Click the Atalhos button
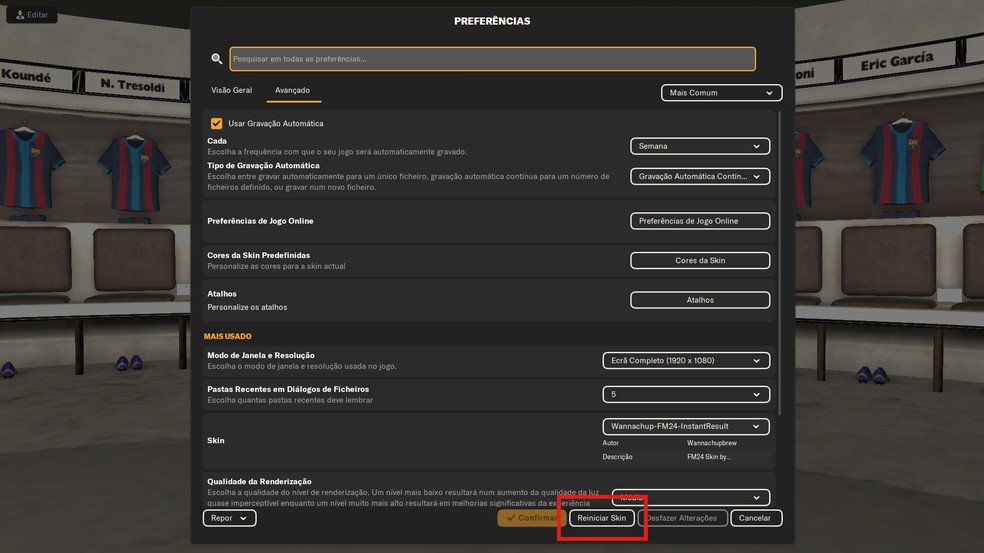This screenshot has width=984, height=553. [700, 300]
